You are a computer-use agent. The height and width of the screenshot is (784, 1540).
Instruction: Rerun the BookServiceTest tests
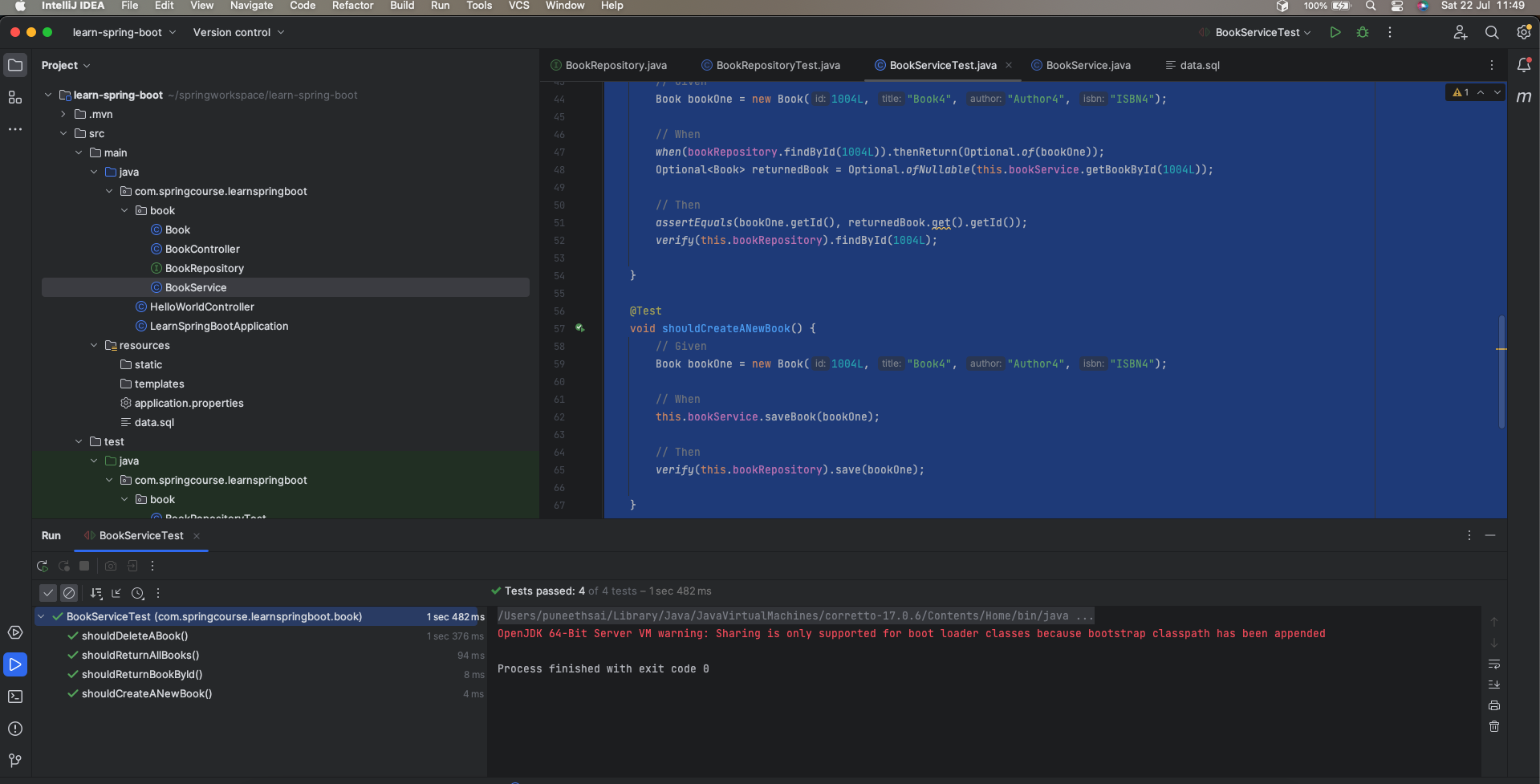pyautogui.click(x=43, y=566)
